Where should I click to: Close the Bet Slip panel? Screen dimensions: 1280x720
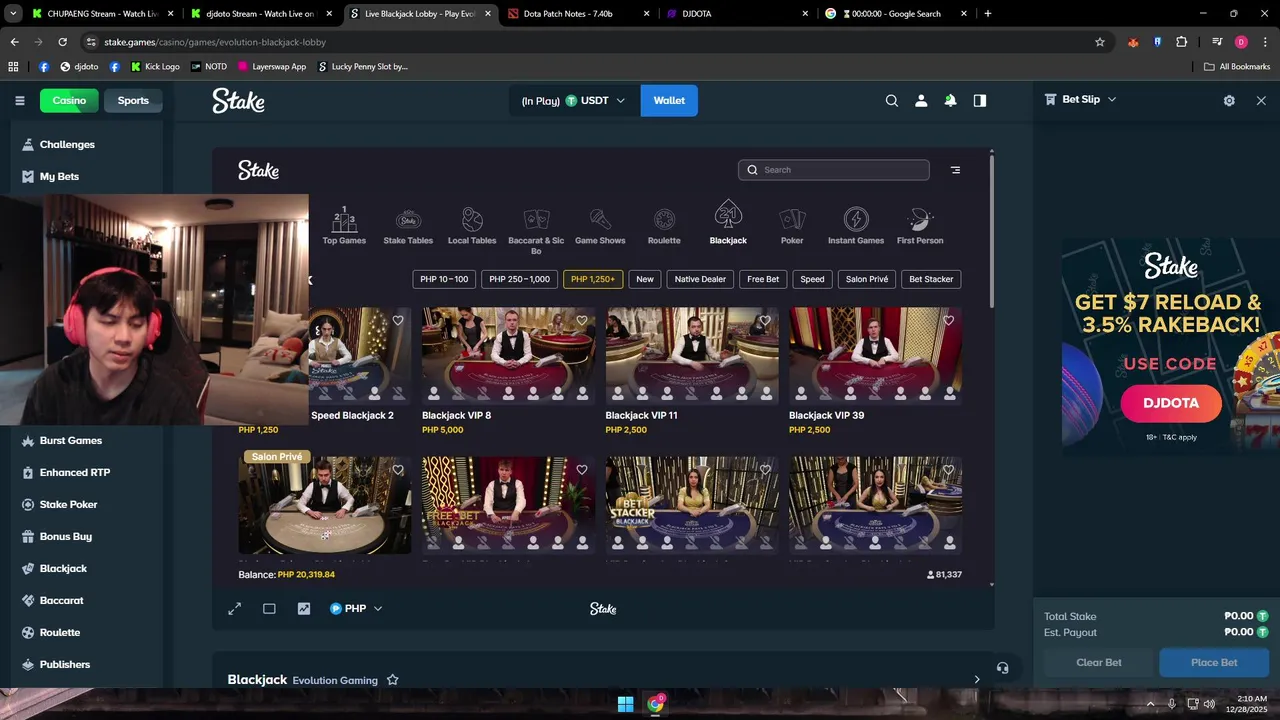[x=1261, y=100]
